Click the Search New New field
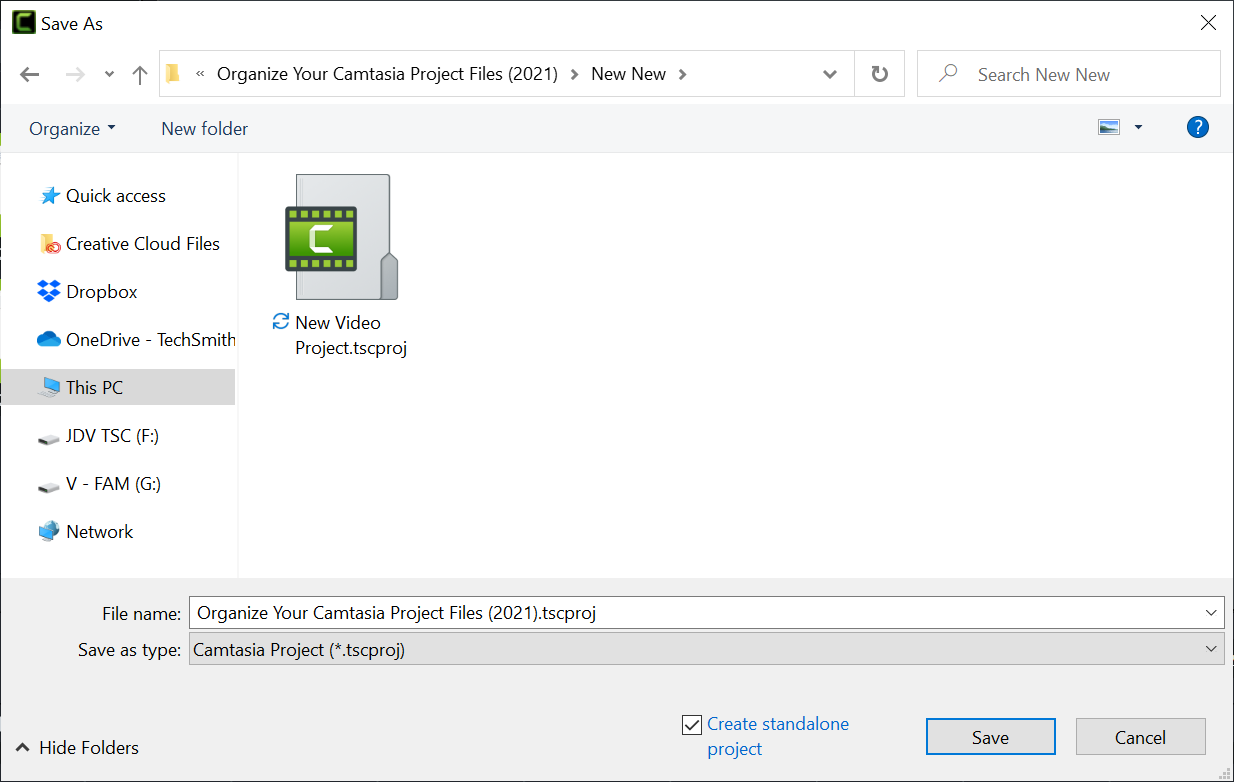 coord(1069,74)
